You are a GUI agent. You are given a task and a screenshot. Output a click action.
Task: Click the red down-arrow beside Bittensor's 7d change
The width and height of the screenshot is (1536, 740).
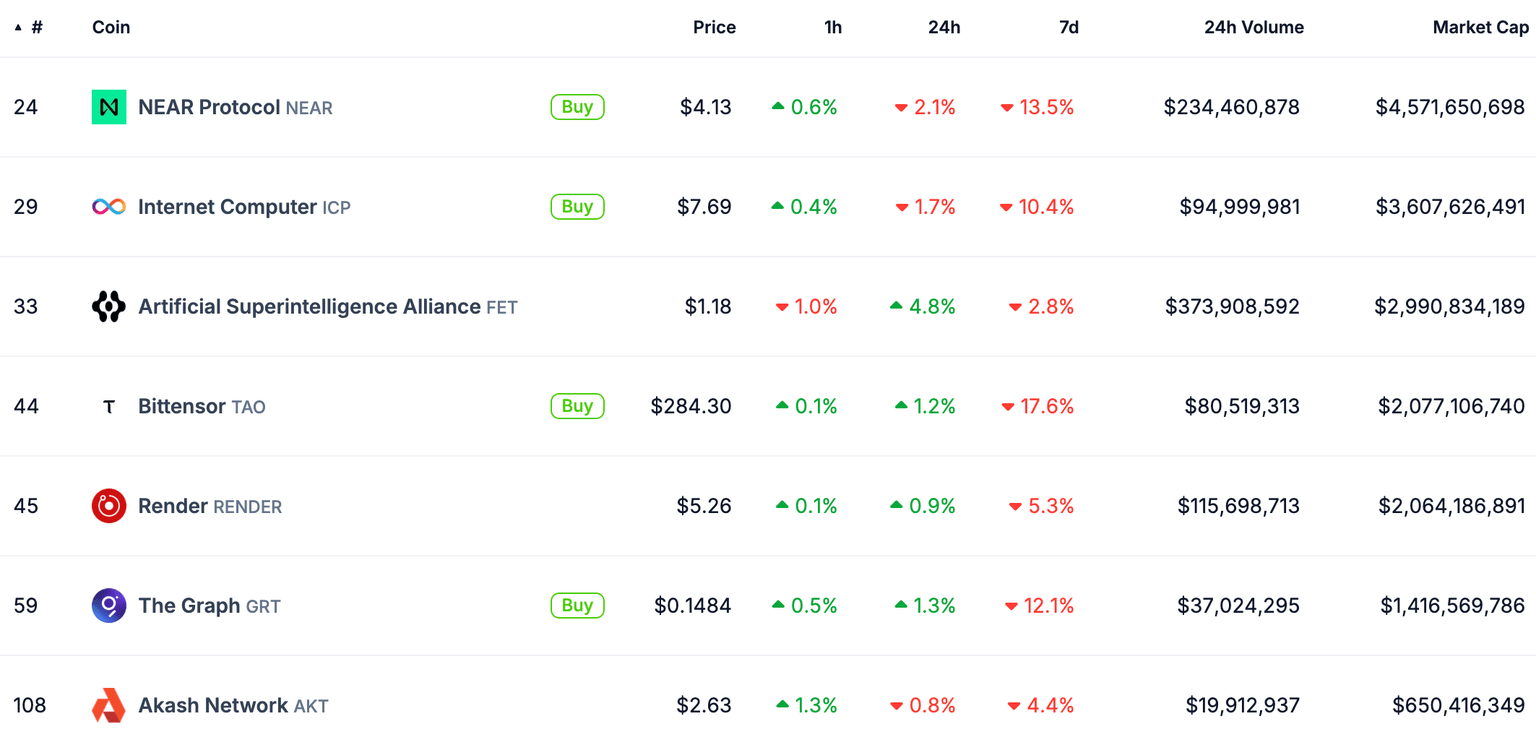click(x=1007, y=406)
